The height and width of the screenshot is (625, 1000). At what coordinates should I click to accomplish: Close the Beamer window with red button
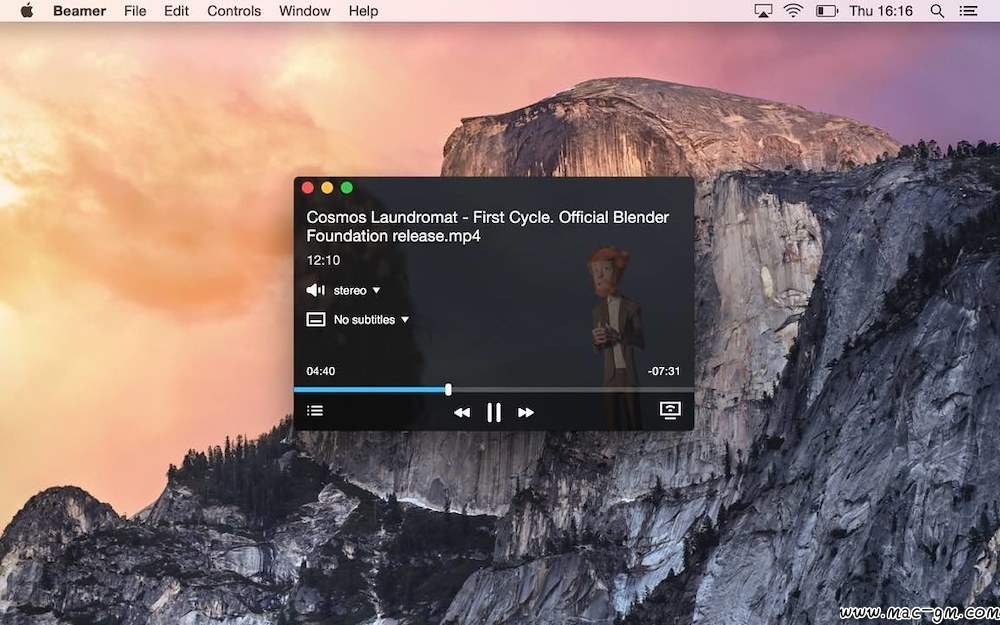307,188
